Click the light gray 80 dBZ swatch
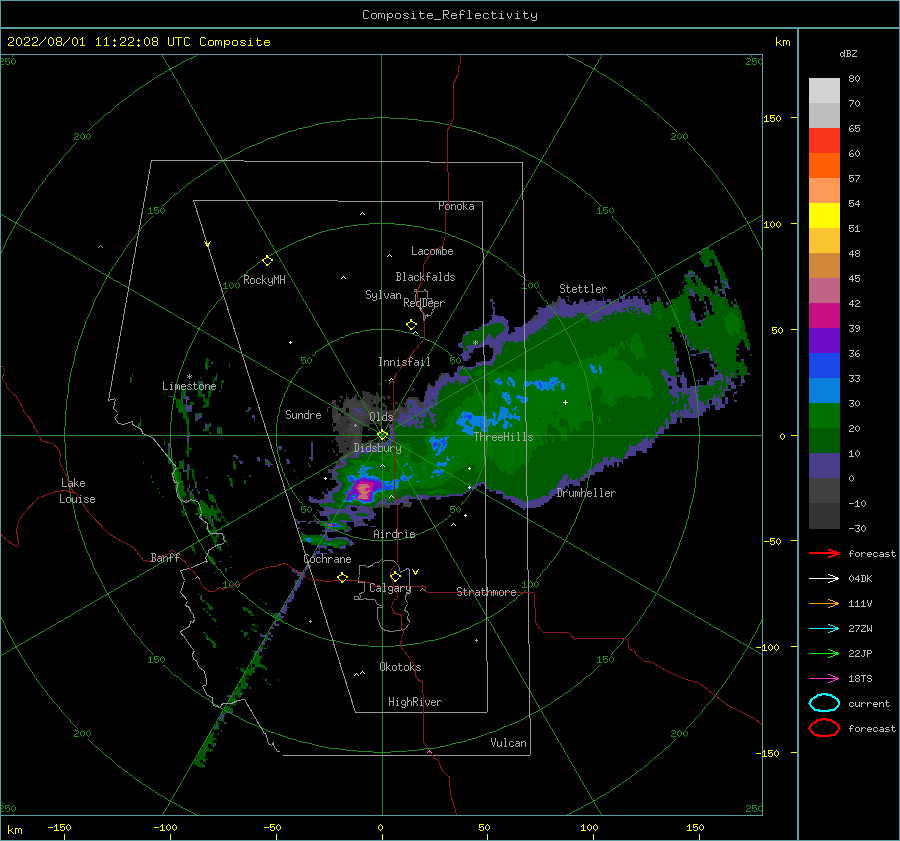 (824, 90)
